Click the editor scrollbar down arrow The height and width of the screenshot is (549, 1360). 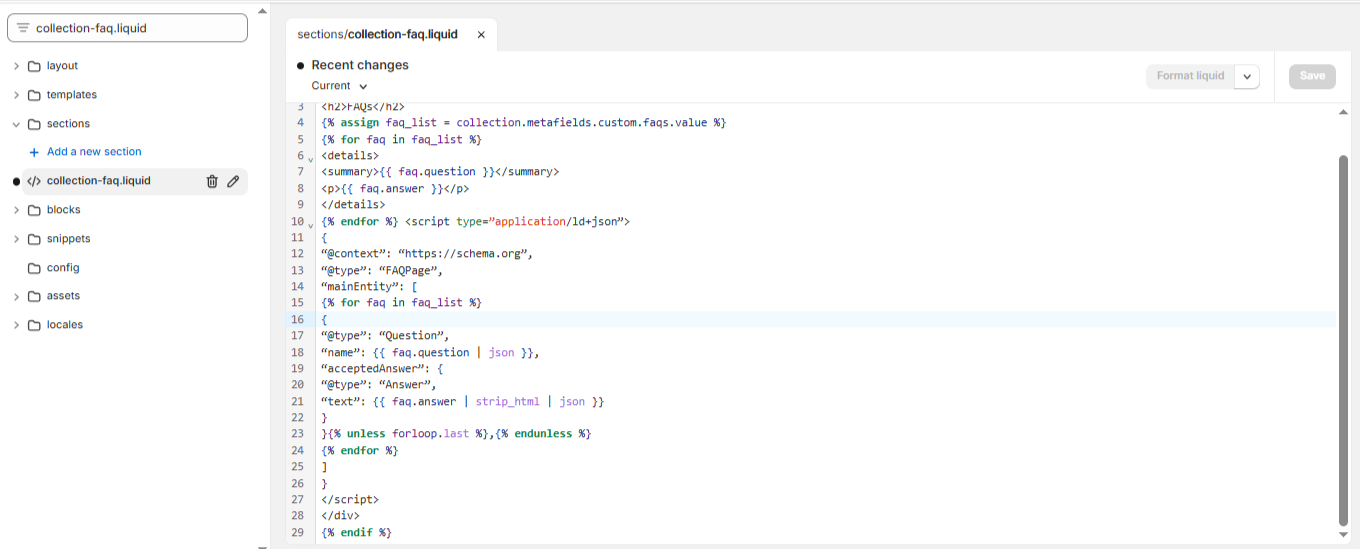(1343, 536)
